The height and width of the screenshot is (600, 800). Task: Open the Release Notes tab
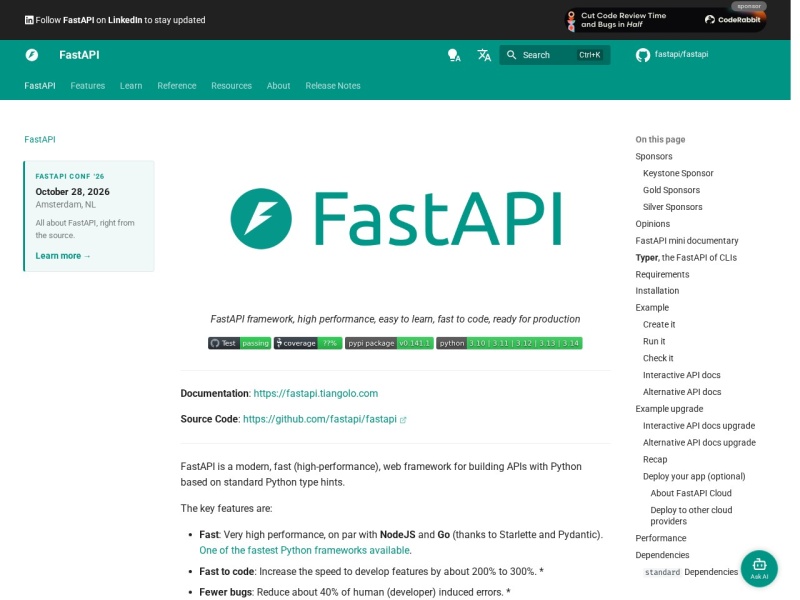(x=333, y=86)
